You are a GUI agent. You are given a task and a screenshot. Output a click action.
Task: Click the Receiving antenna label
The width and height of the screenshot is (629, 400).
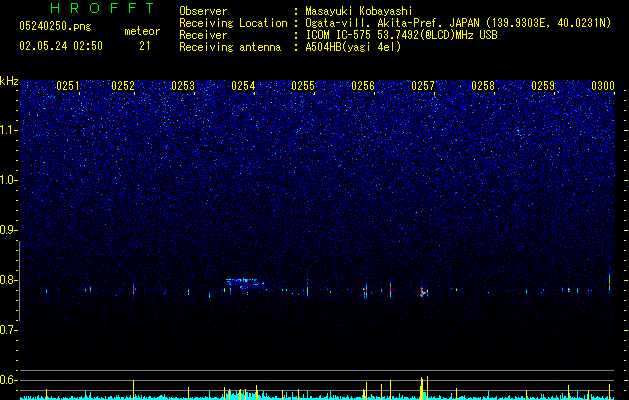(230, 47)
